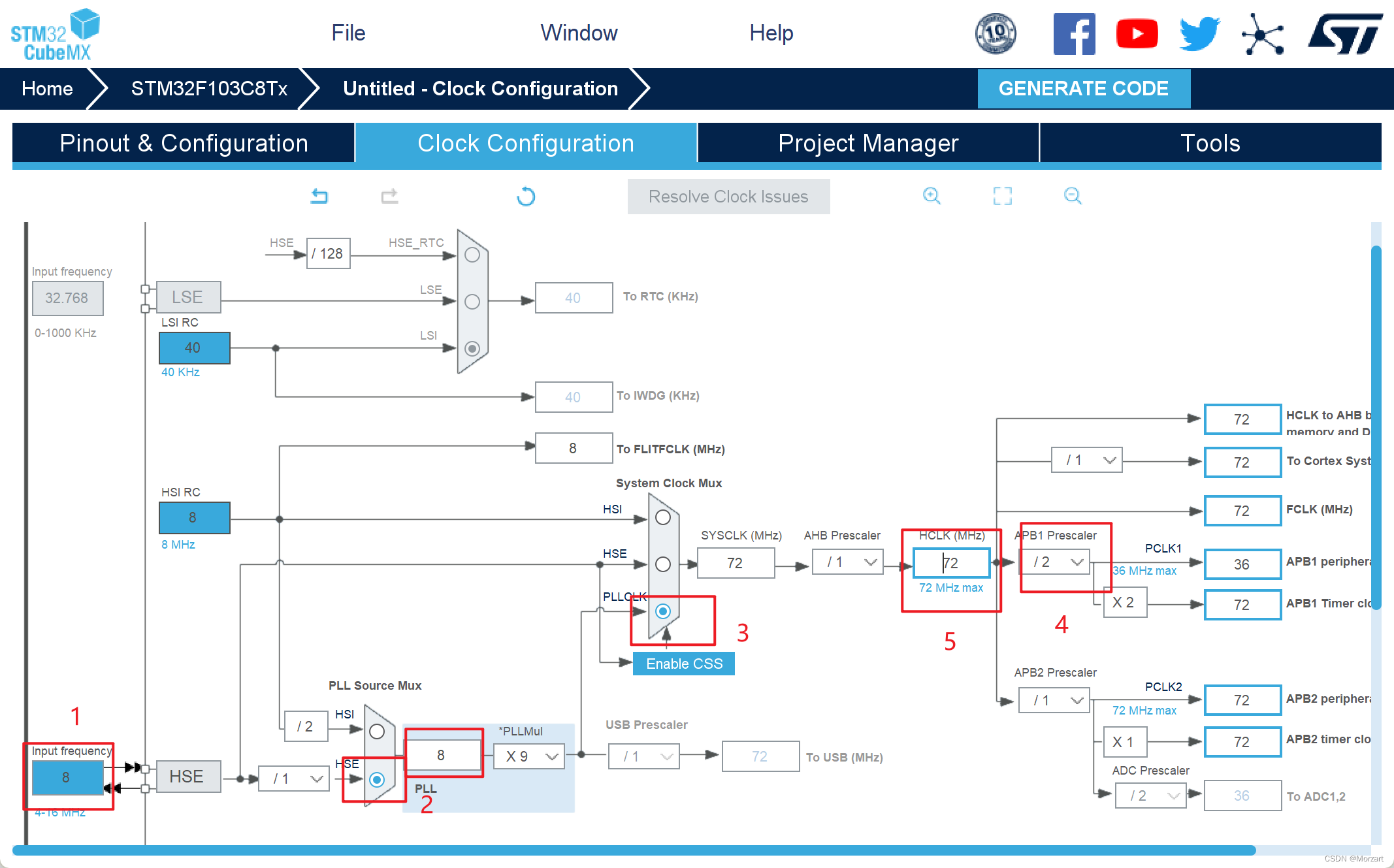Image resolution: width=1394 pixels, height=868 pixels.
Task: Click the horizontal scrollbar of clock tree
Action: coord(634,850)
